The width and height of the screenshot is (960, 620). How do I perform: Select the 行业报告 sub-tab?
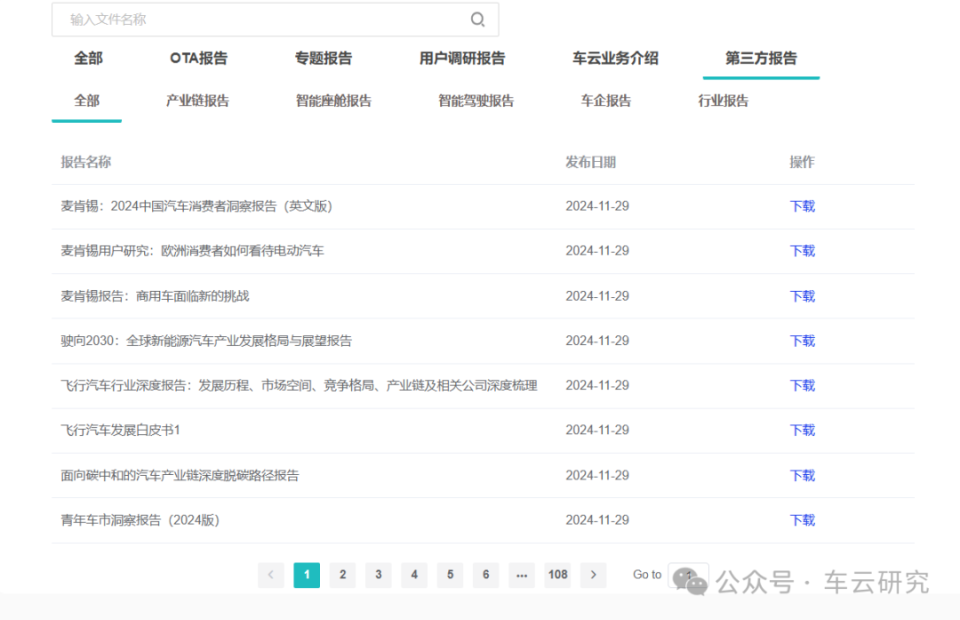click(723, 101)
